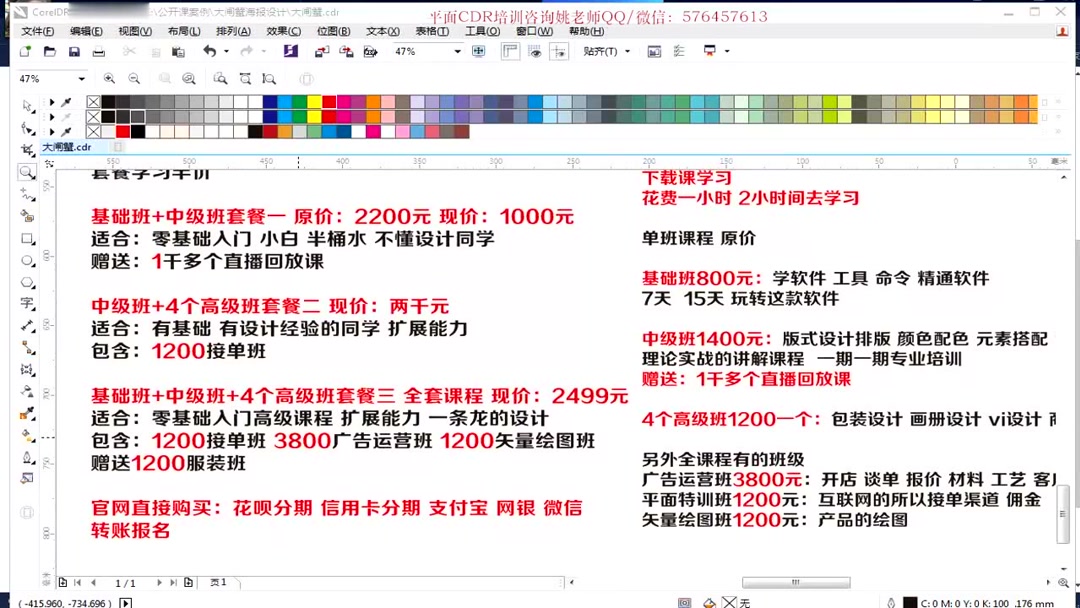Select the Zoom tool in the toolbox

[x=27, y=169]
